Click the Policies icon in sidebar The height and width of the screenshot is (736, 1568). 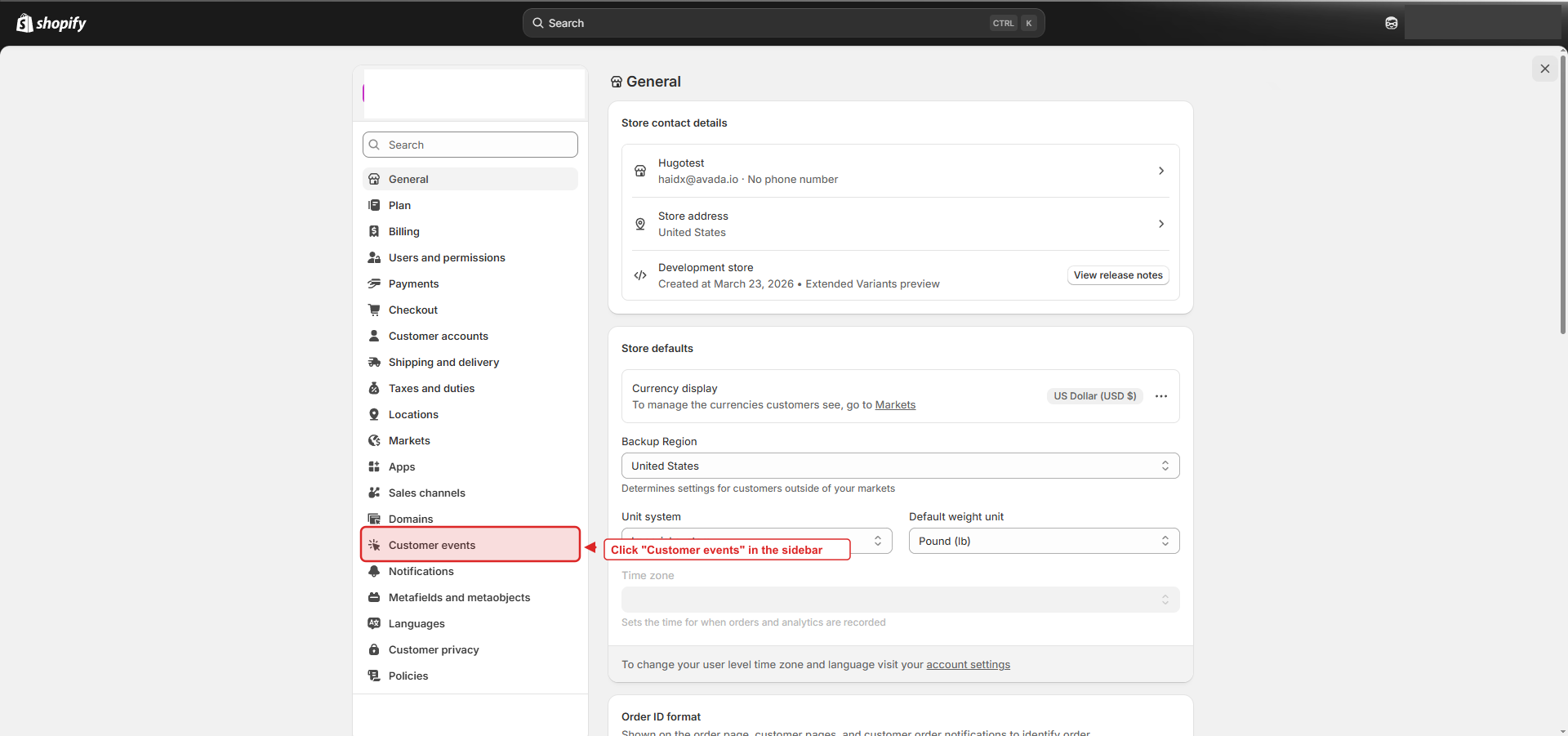point(374,676)
